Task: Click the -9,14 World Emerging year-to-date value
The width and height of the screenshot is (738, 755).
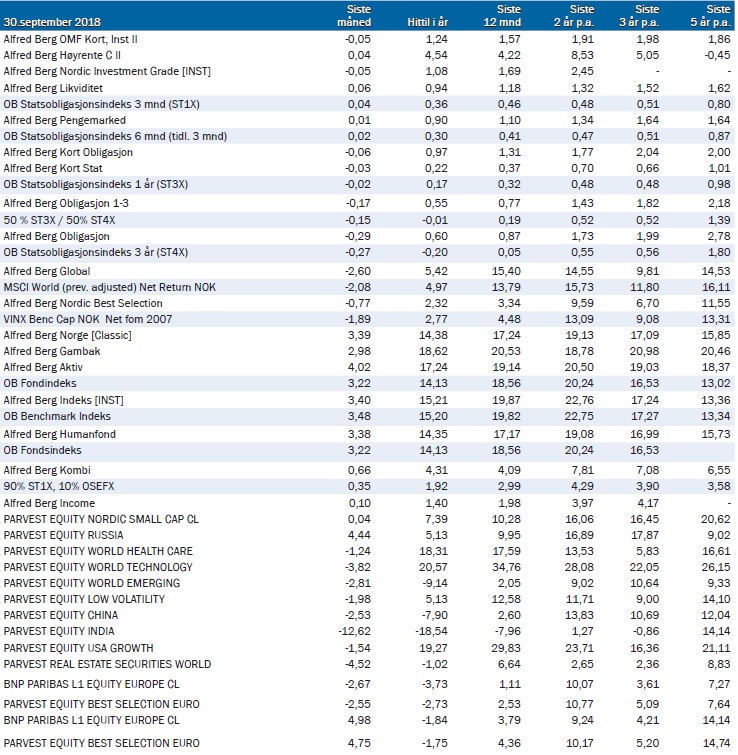Action: [434, 583]
